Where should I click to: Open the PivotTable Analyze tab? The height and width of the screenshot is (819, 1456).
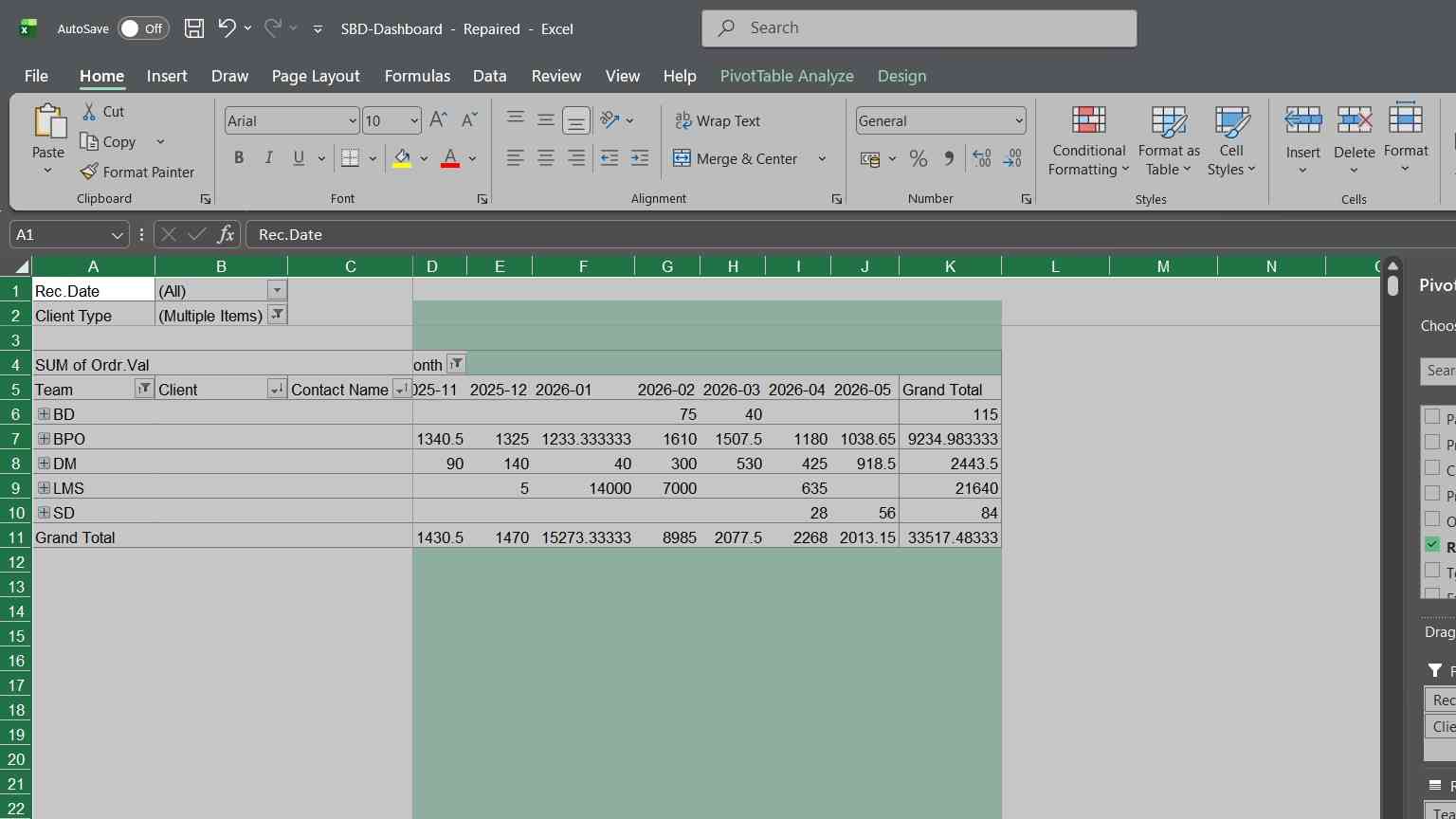click(787, 76)
